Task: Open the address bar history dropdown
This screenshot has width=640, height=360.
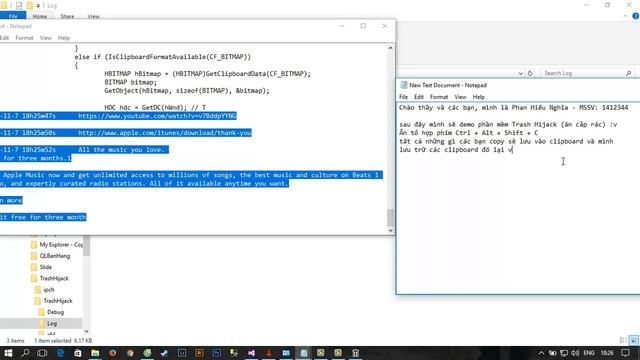Action: pos(520,73)
